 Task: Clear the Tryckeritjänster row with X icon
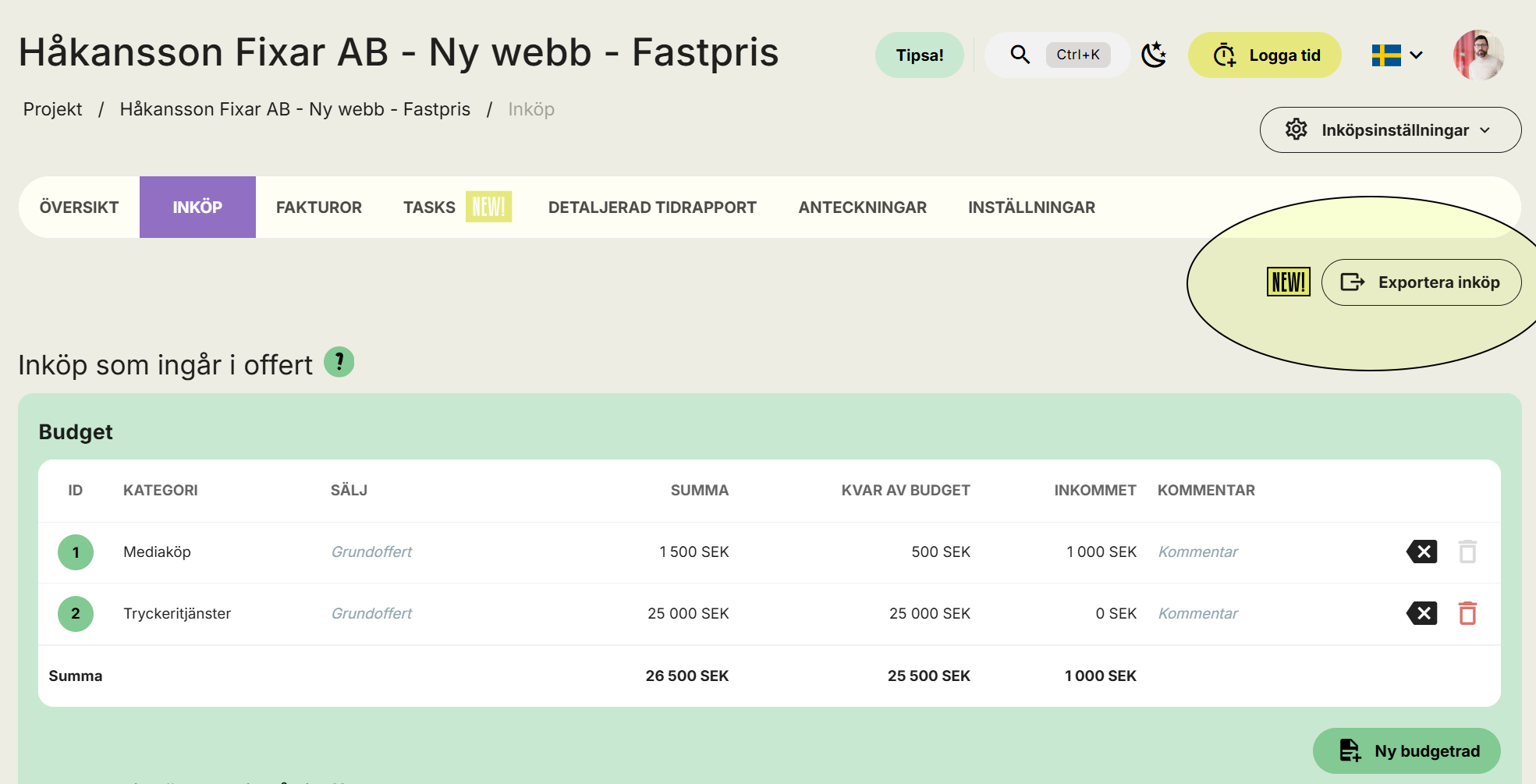click(x=1422, y=613)
